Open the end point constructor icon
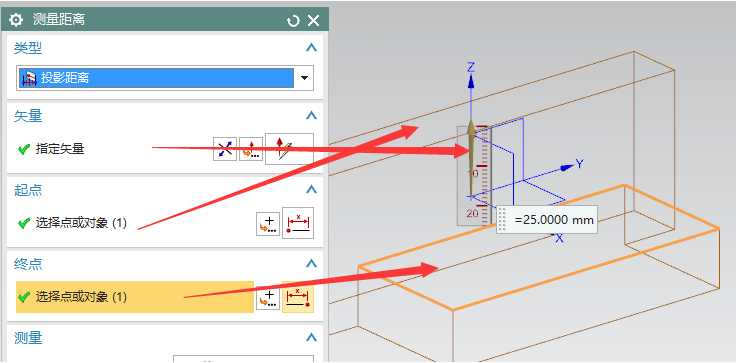The image size is (736, 363). coord(268,298)
